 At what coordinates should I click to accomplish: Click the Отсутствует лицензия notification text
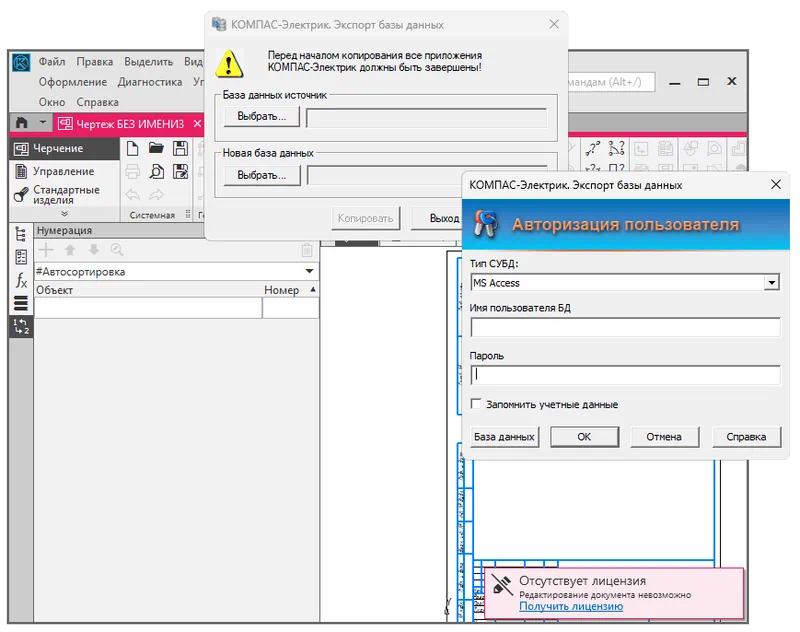tap(582, 580)
